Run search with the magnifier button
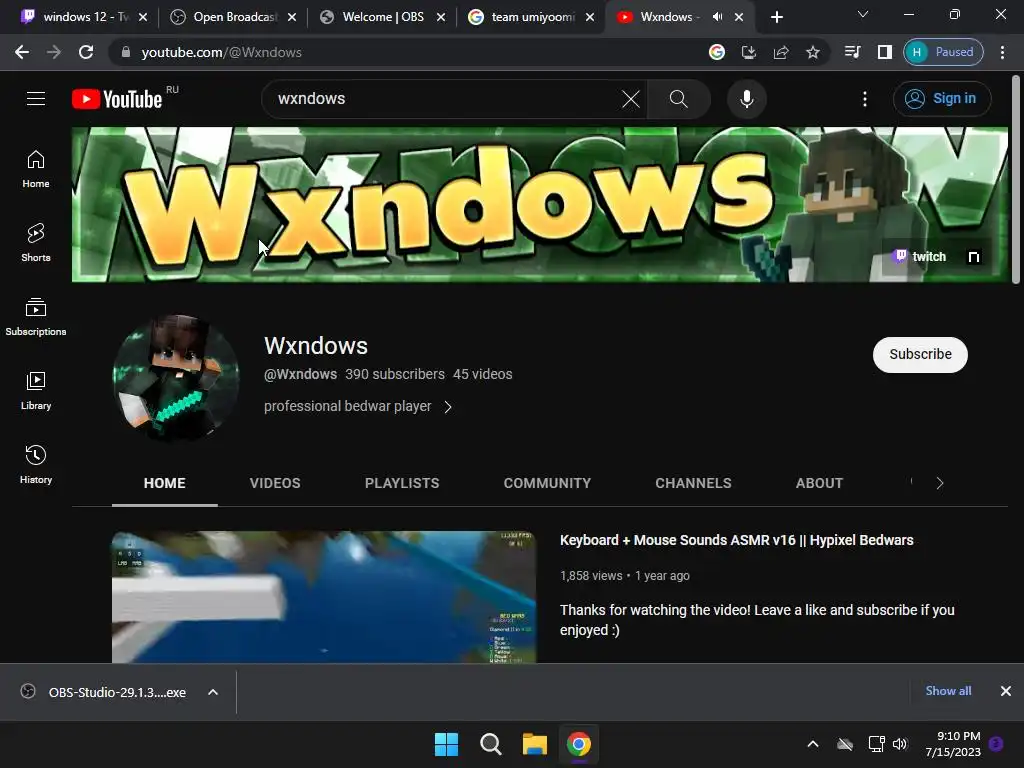This screenshot has height=768, width=1024. point(679,99)
